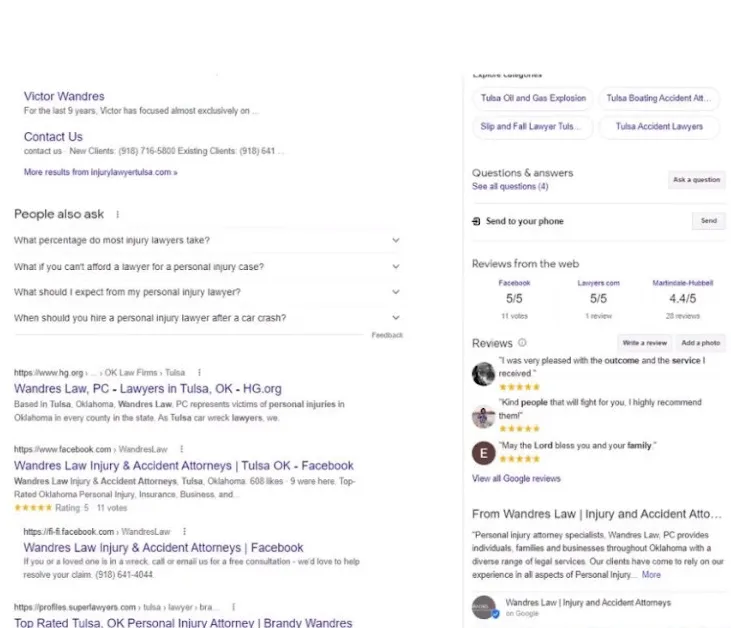Click Feedback under People also ask
This screenshot has width=731, height=628.
click(x=387, y=335)
